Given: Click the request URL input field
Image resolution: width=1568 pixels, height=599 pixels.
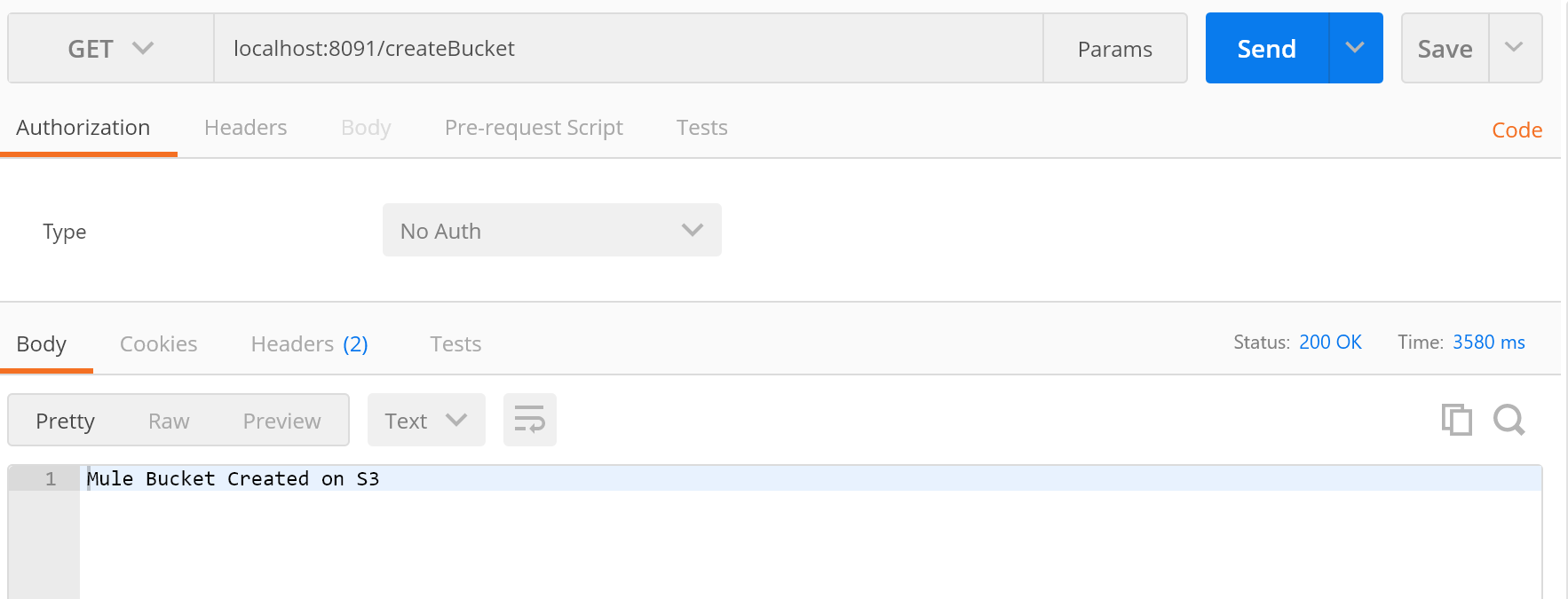Looking at the screenshot, I should point(628,49).
